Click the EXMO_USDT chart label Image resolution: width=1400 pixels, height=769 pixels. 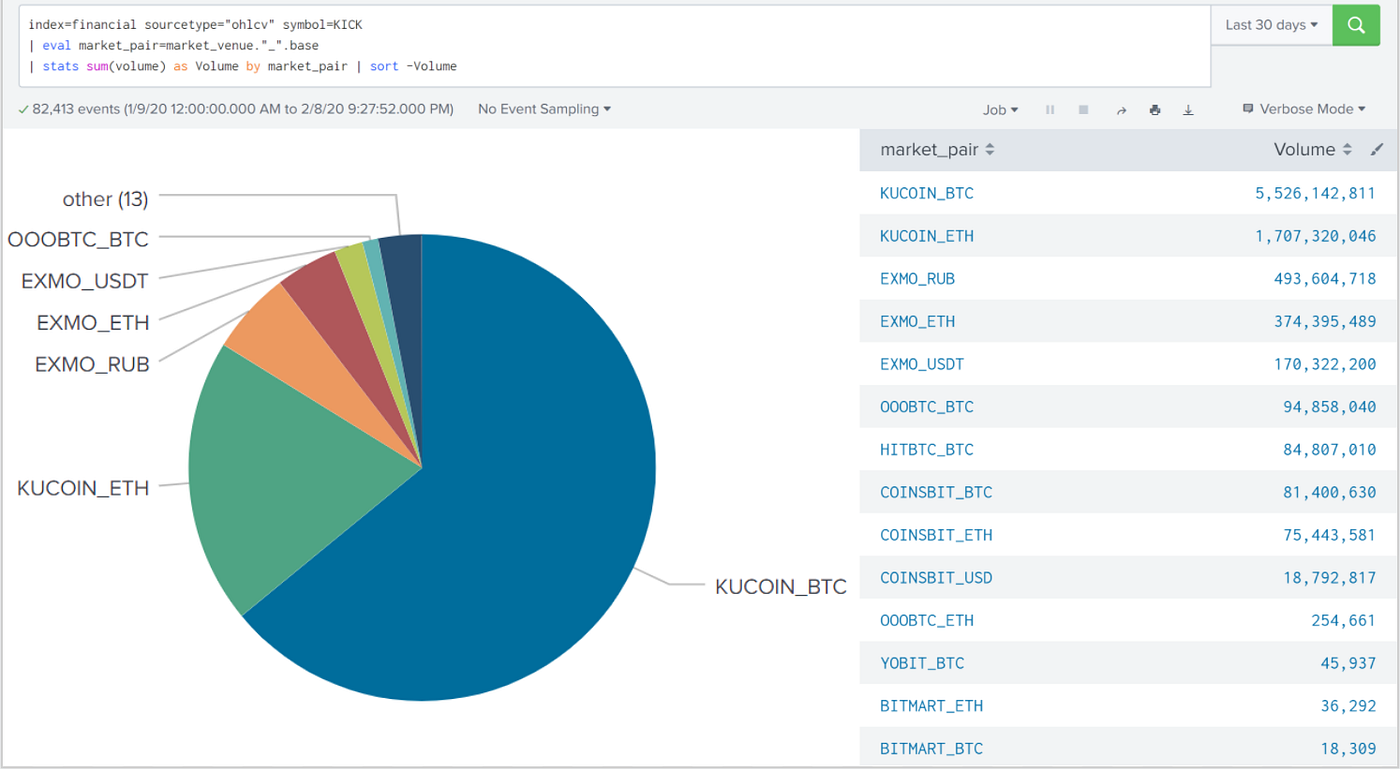(x=85, y=281)
